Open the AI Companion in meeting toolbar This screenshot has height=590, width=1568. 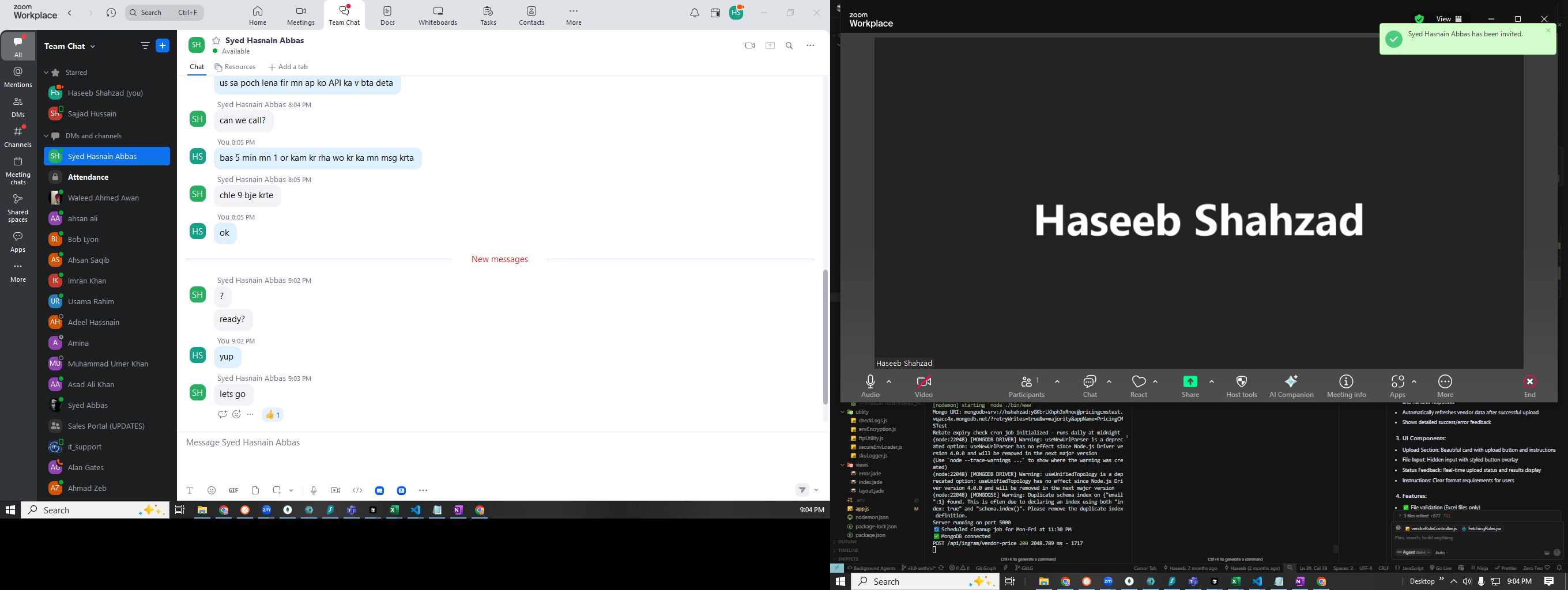point(1291,386)
